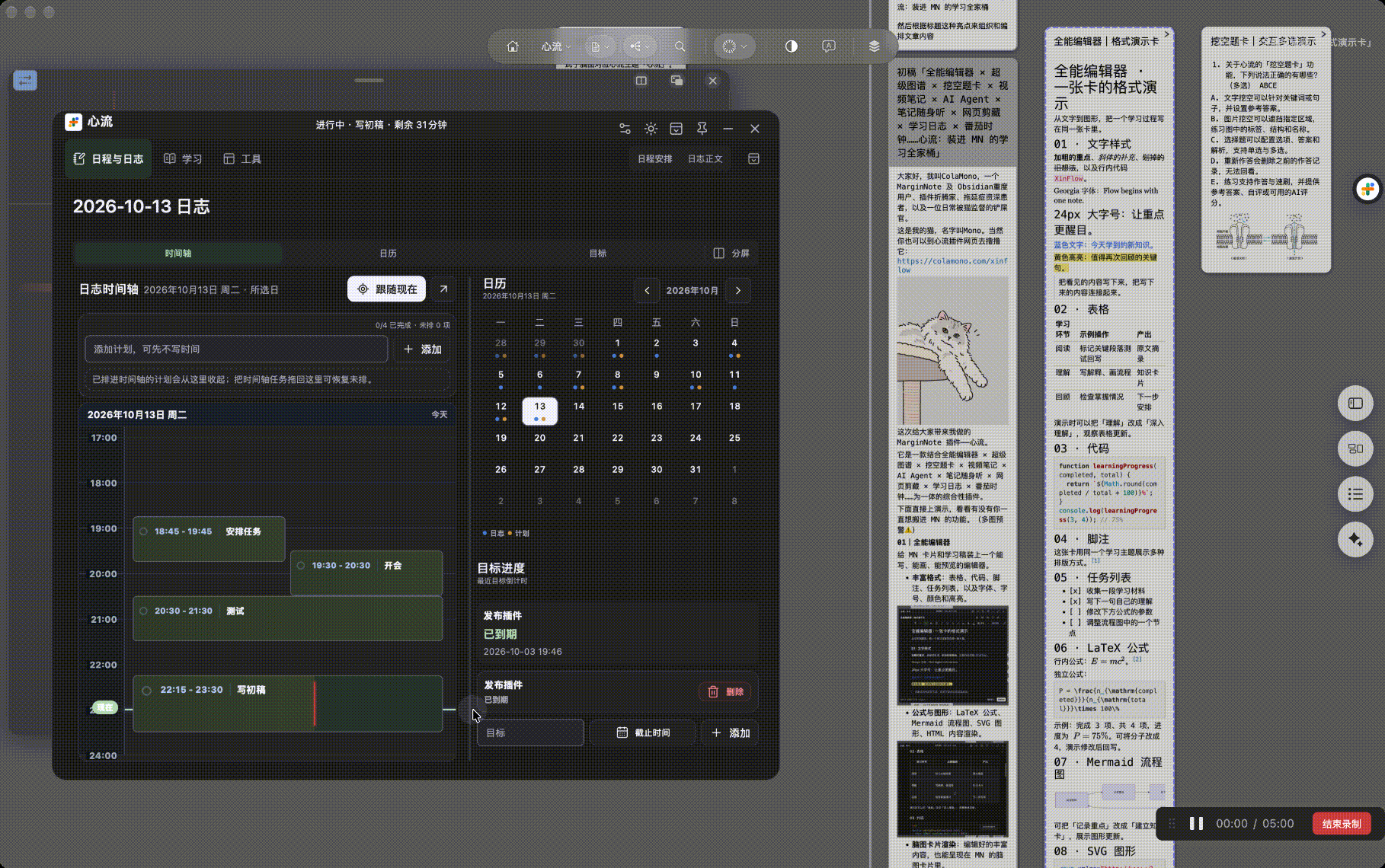
Task: Select the 目标 view tab
Action: click(x=598, y=253)
